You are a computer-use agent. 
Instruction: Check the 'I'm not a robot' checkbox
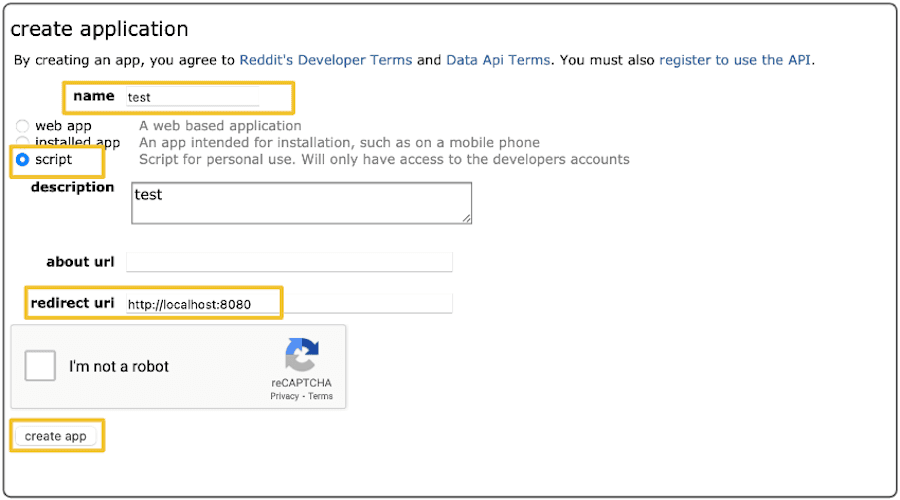point(40,366)
